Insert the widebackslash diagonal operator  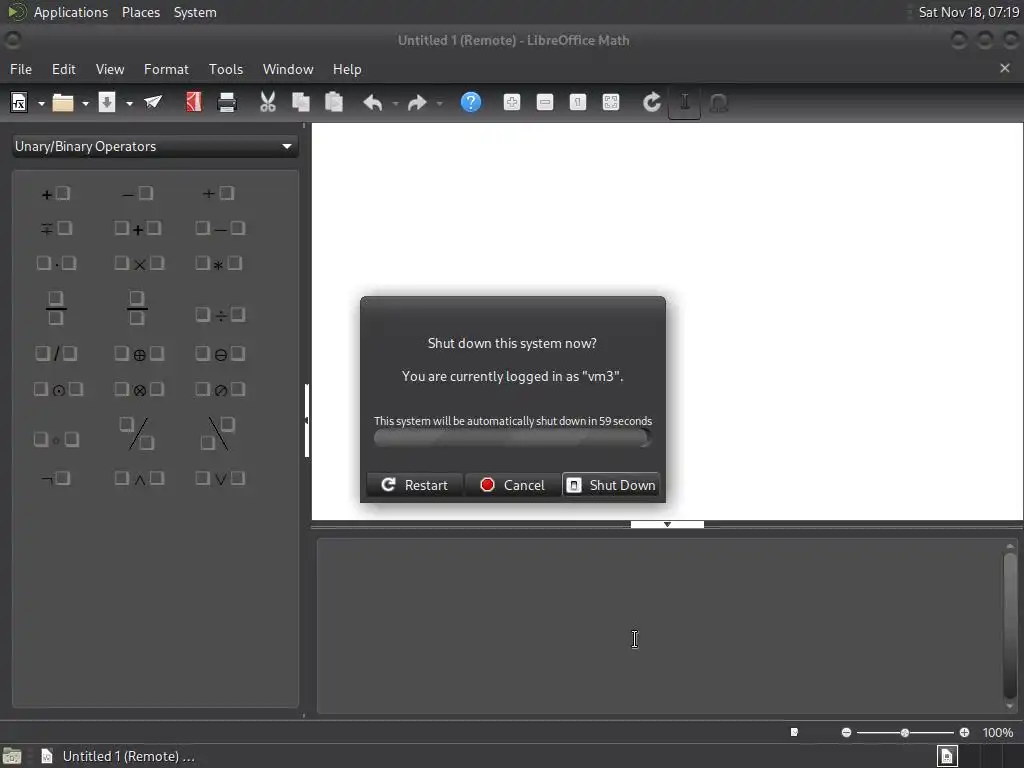pyautogui.click(x=218, y=434)
